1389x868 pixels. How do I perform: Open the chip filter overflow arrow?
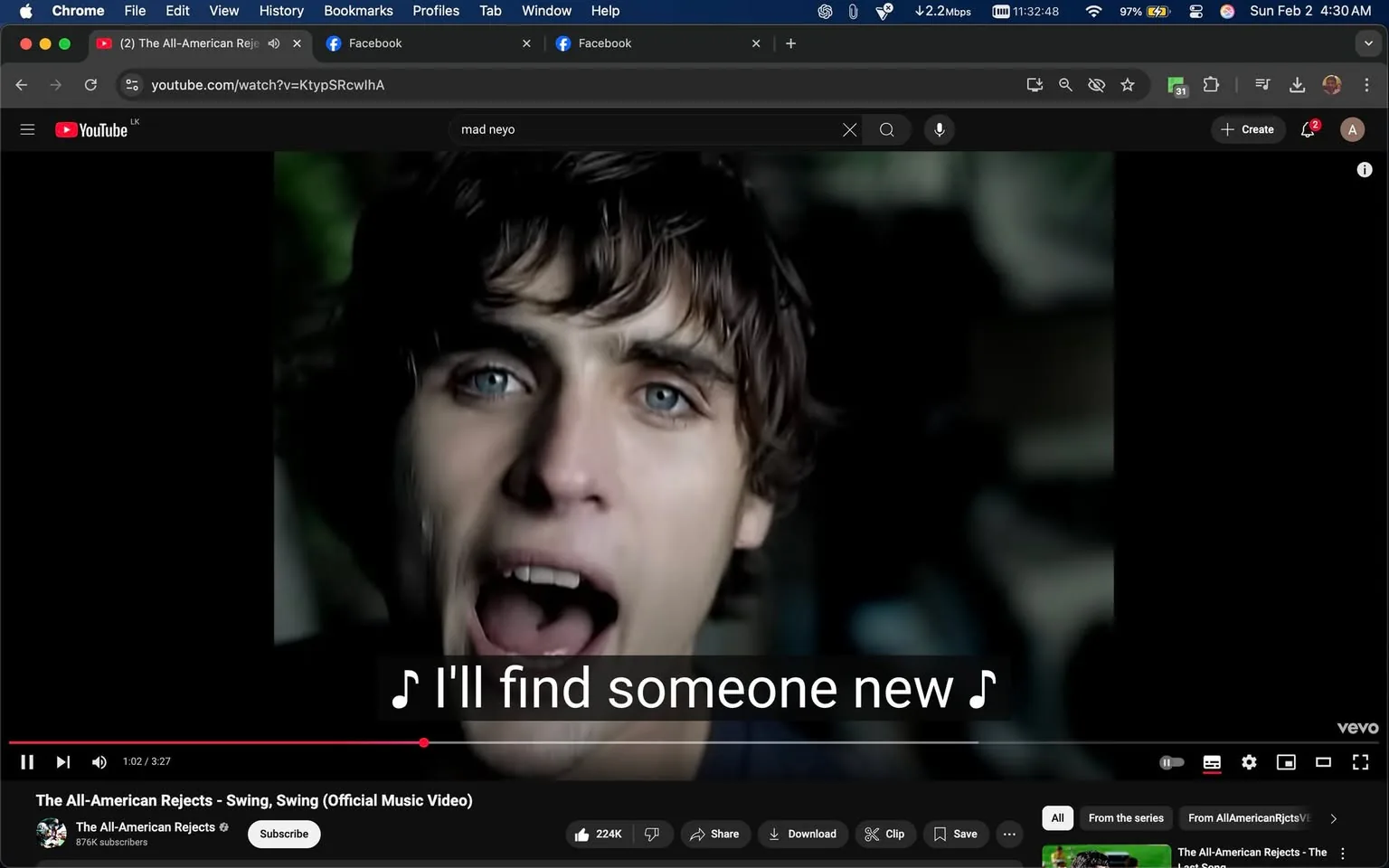(1333, 817)
